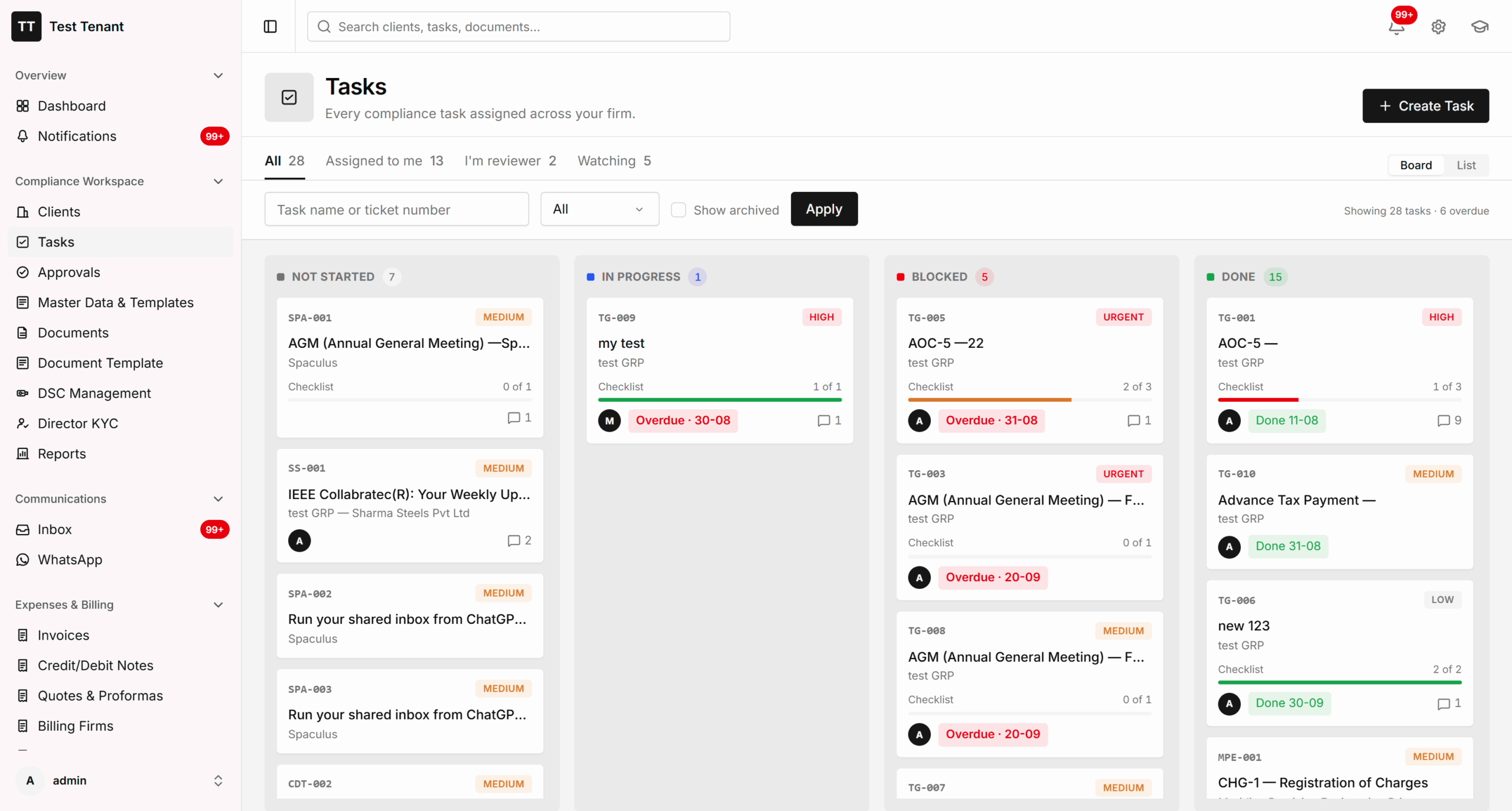Open Reports in sidebar

[120, 454]
